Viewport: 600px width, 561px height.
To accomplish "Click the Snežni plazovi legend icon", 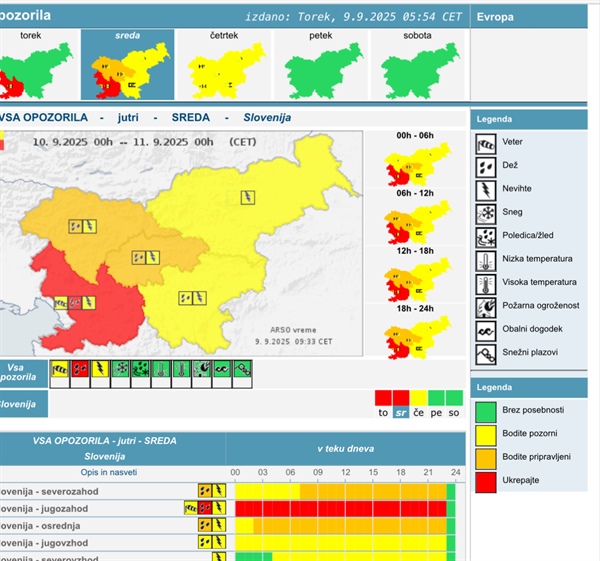I will click(486, 354).
